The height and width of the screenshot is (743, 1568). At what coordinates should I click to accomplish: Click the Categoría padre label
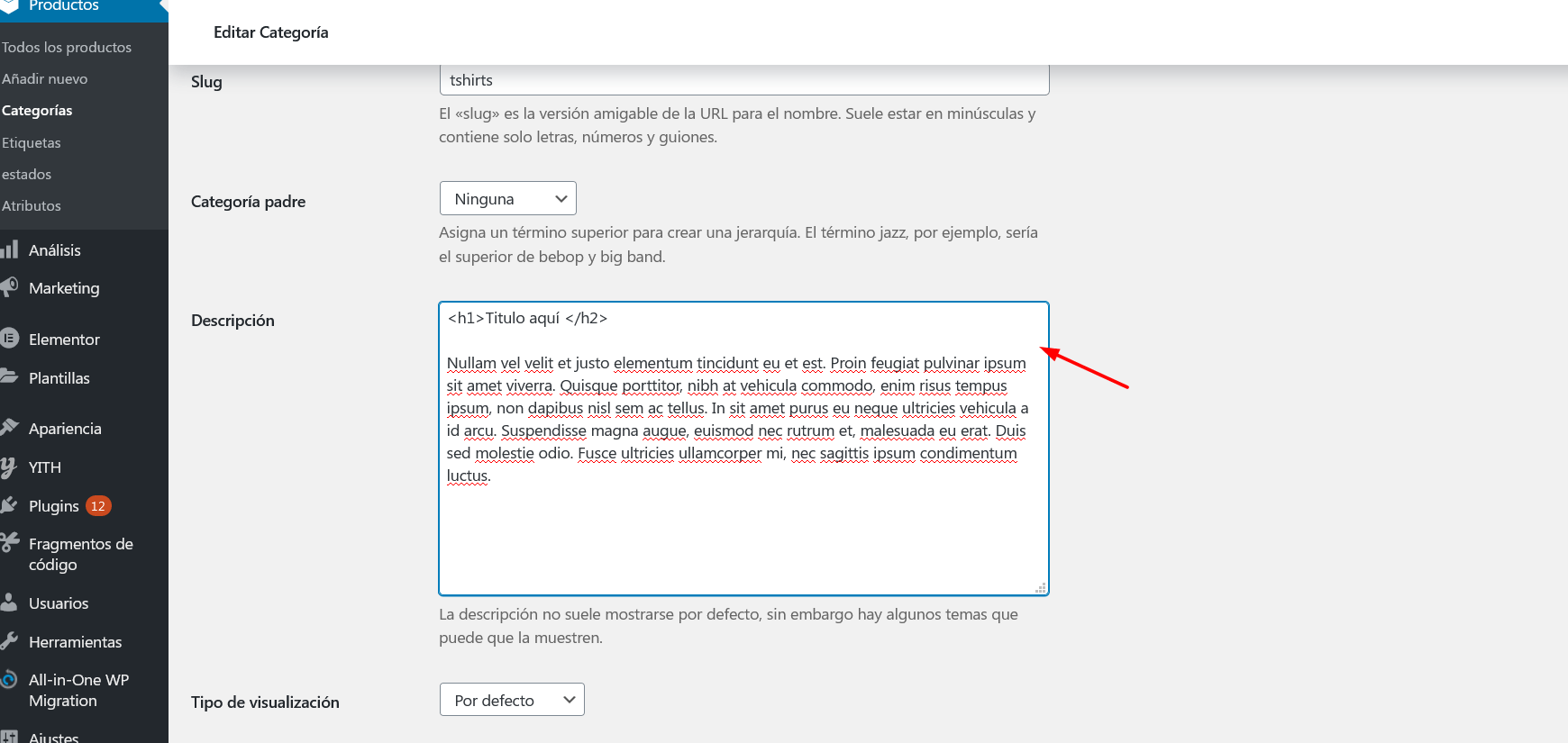click(249, 202)
